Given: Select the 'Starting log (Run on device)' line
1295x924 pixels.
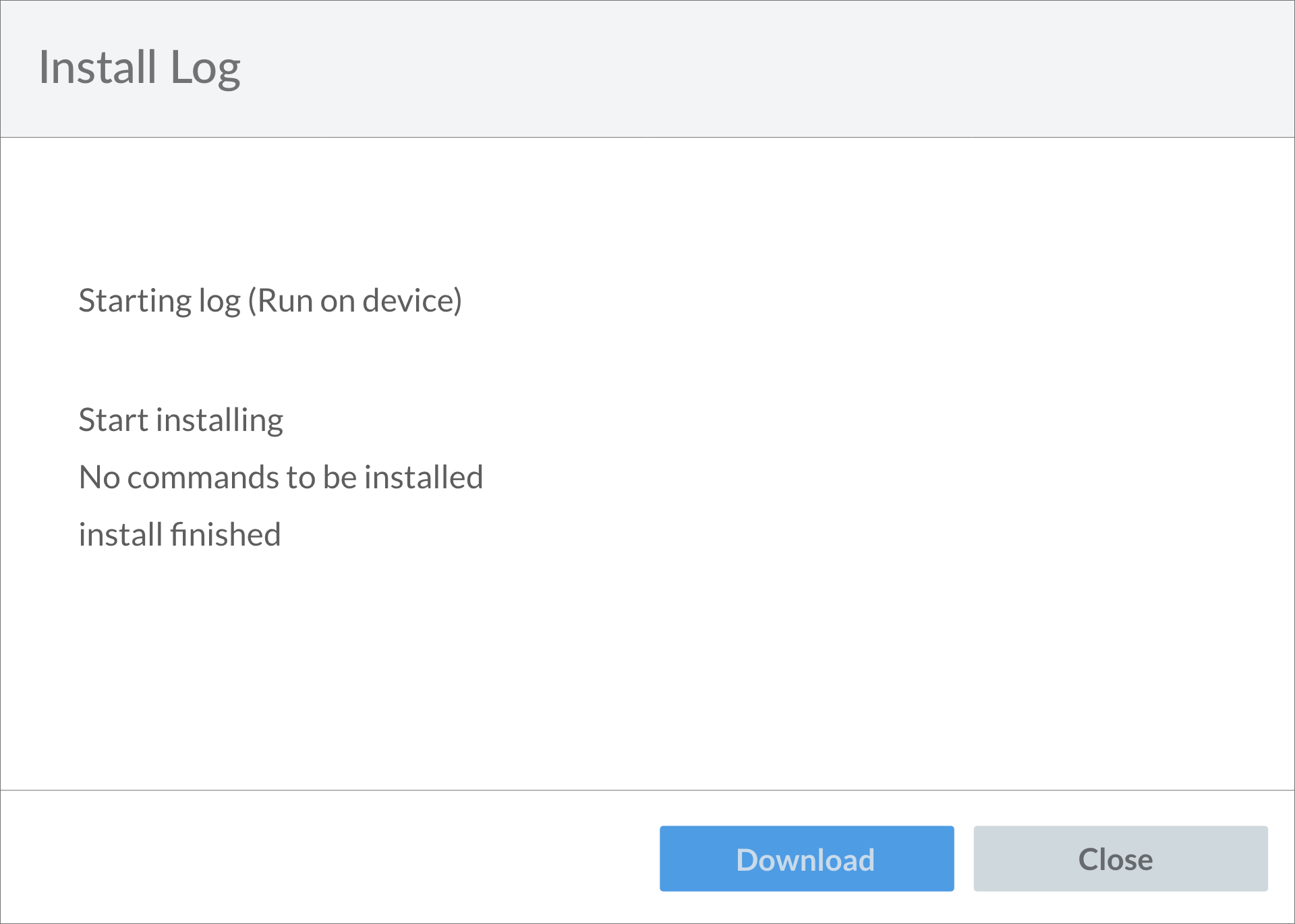Looking at the screenshot, I should point(270,301).
